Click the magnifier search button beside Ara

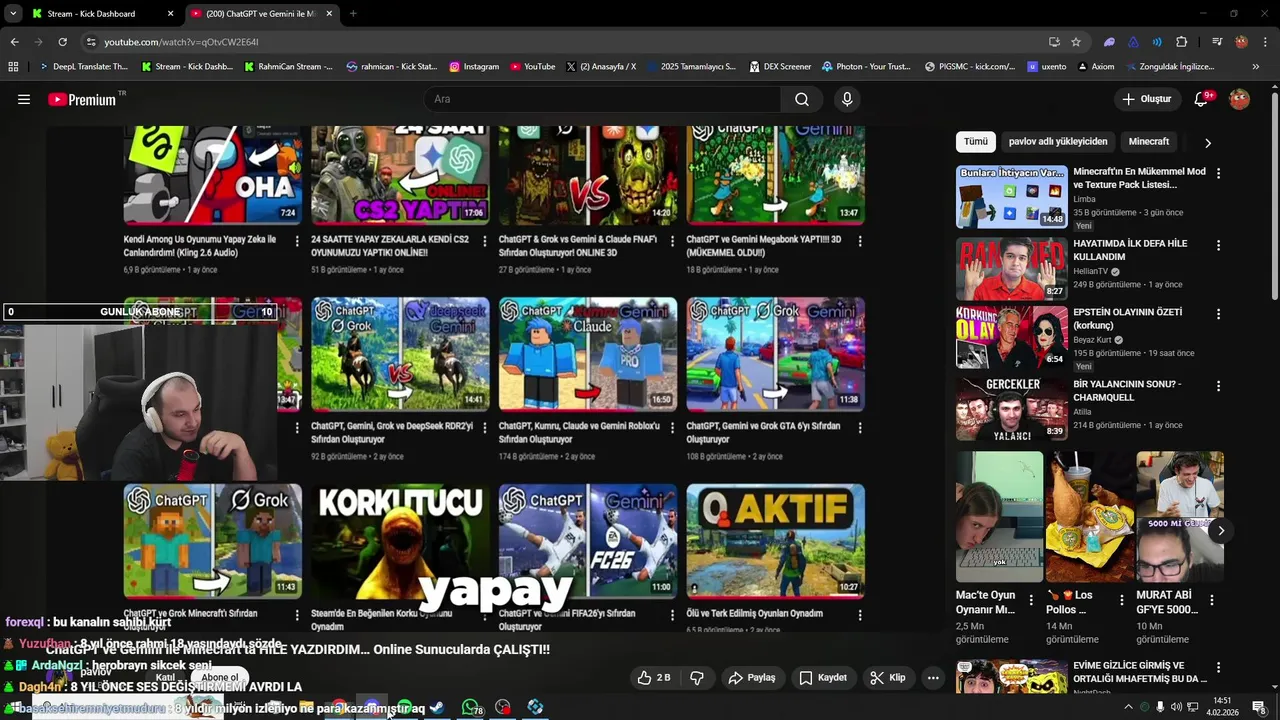[x=801, y=99]
